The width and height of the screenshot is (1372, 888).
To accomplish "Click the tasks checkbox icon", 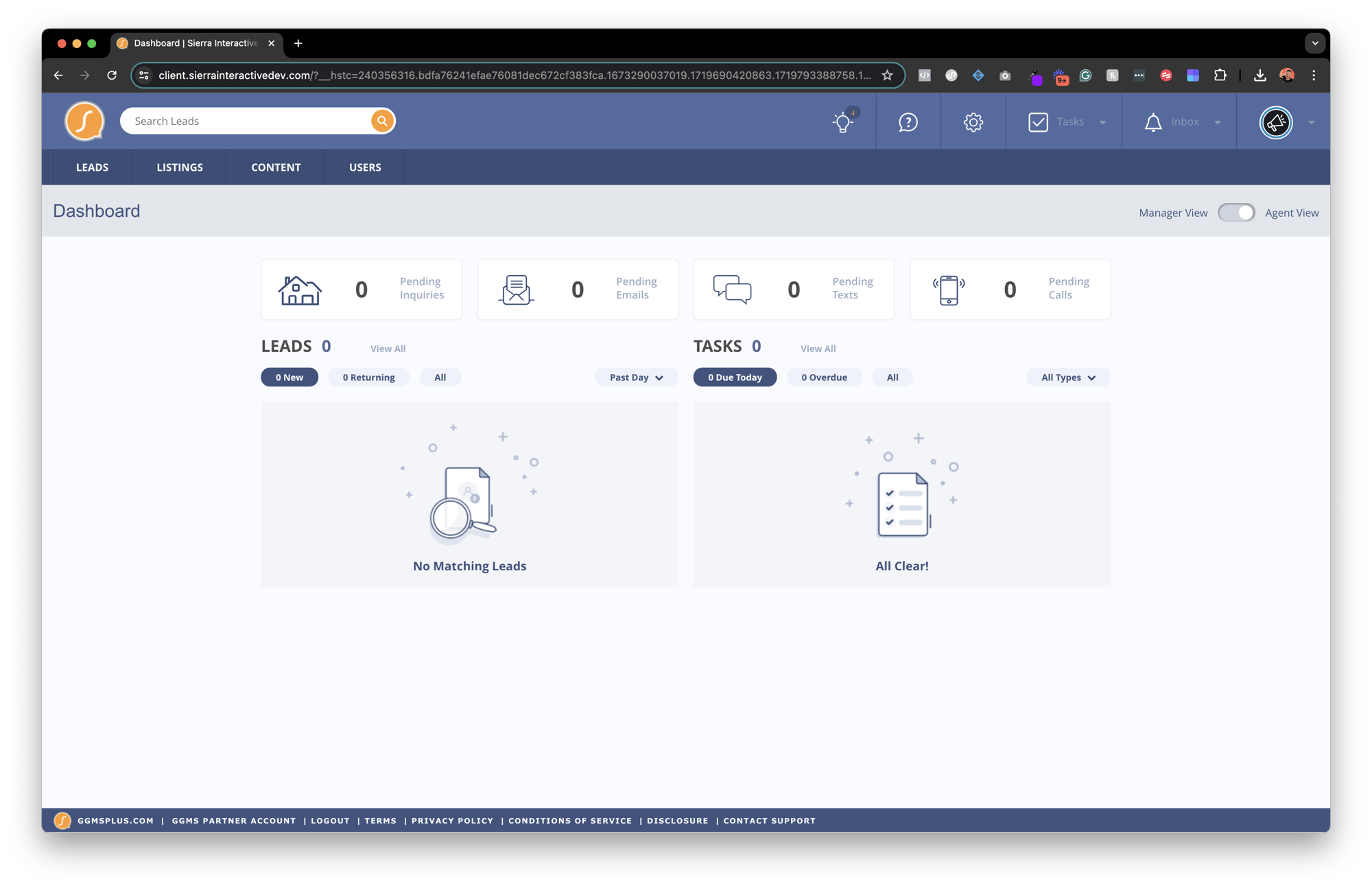I will [x=1037, y=120].
